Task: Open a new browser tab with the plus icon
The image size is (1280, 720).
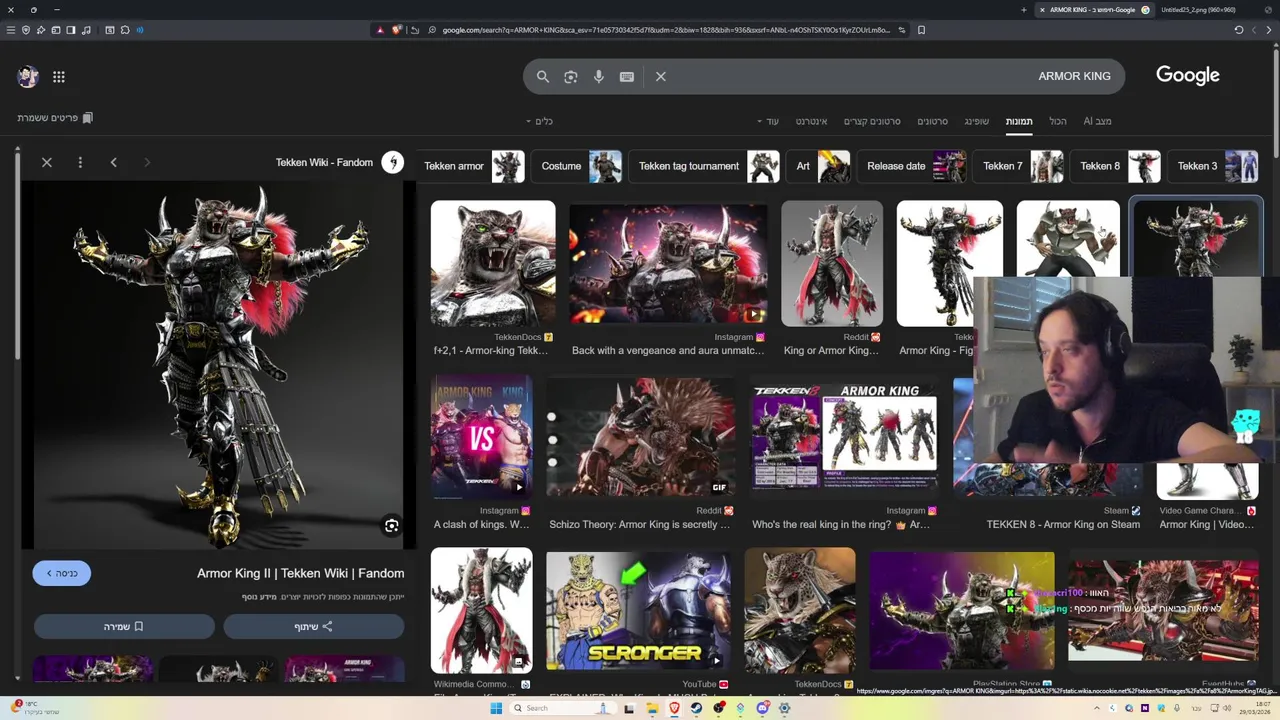Action: click(1023, 10)
